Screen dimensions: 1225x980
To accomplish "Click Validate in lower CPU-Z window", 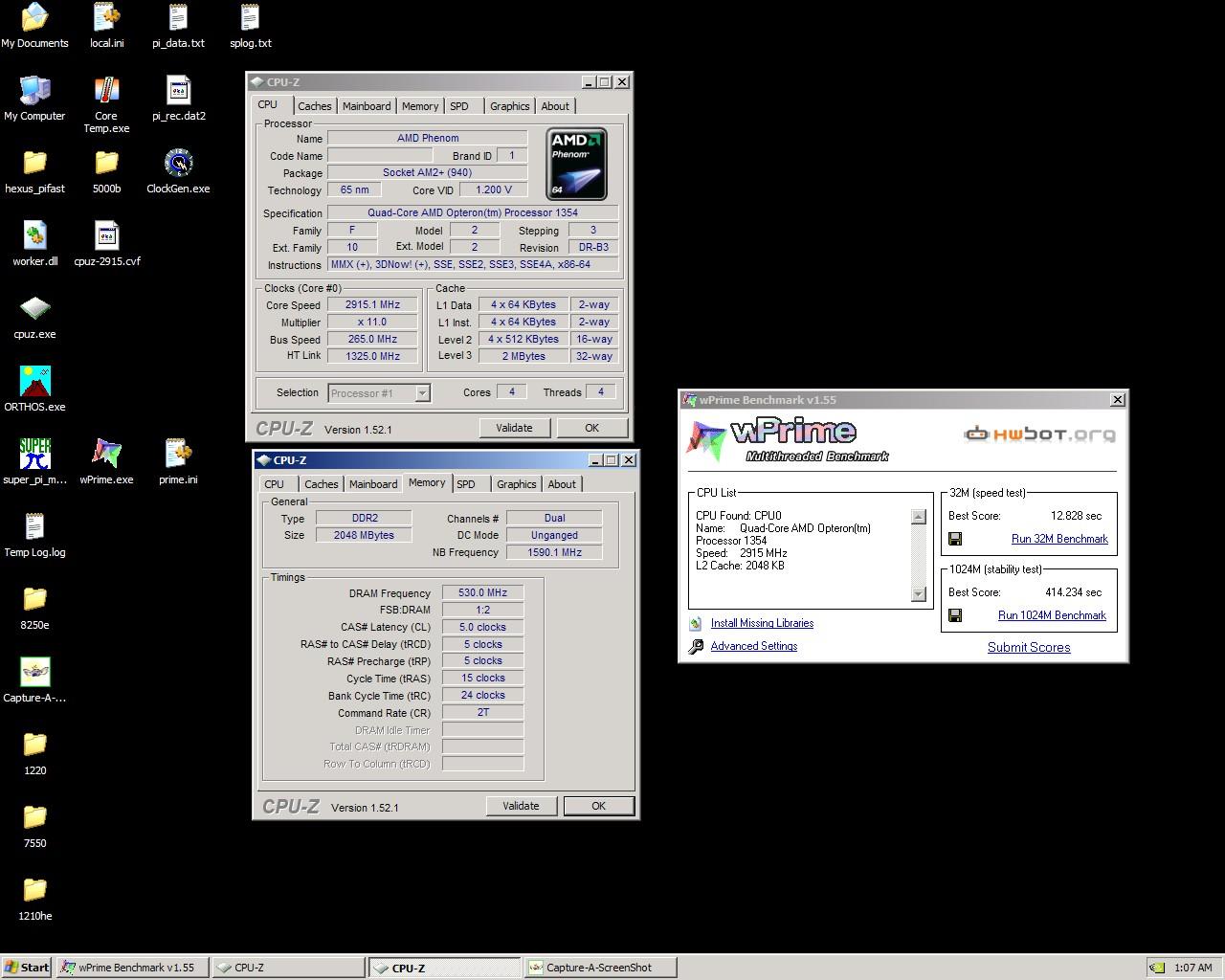I will tap(521, 806).
